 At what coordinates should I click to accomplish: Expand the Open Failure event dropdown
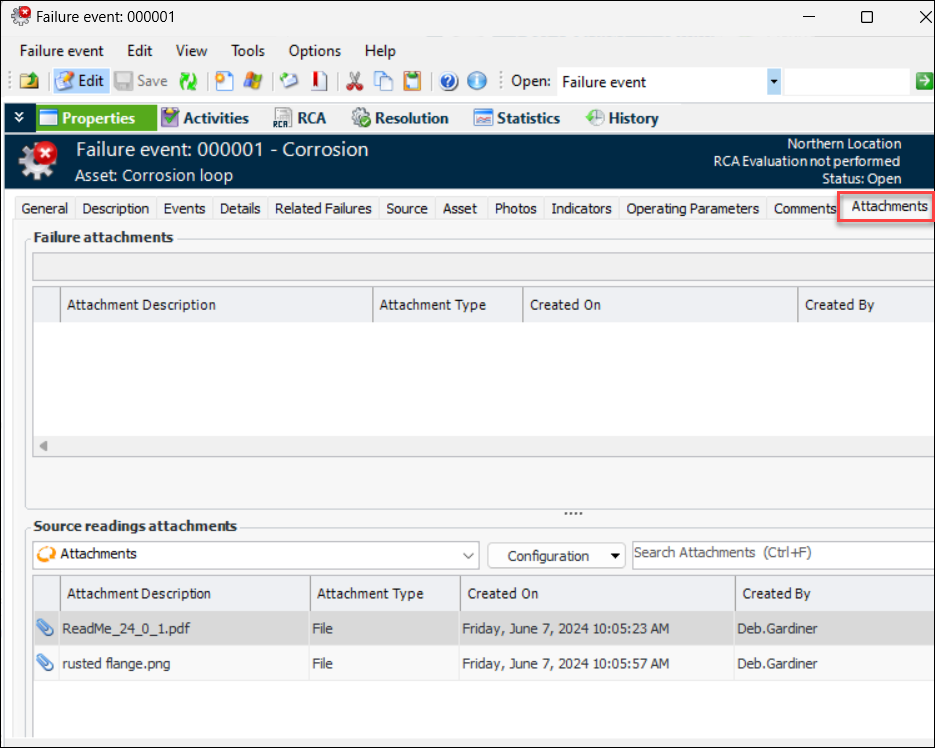tap(773, 82)
